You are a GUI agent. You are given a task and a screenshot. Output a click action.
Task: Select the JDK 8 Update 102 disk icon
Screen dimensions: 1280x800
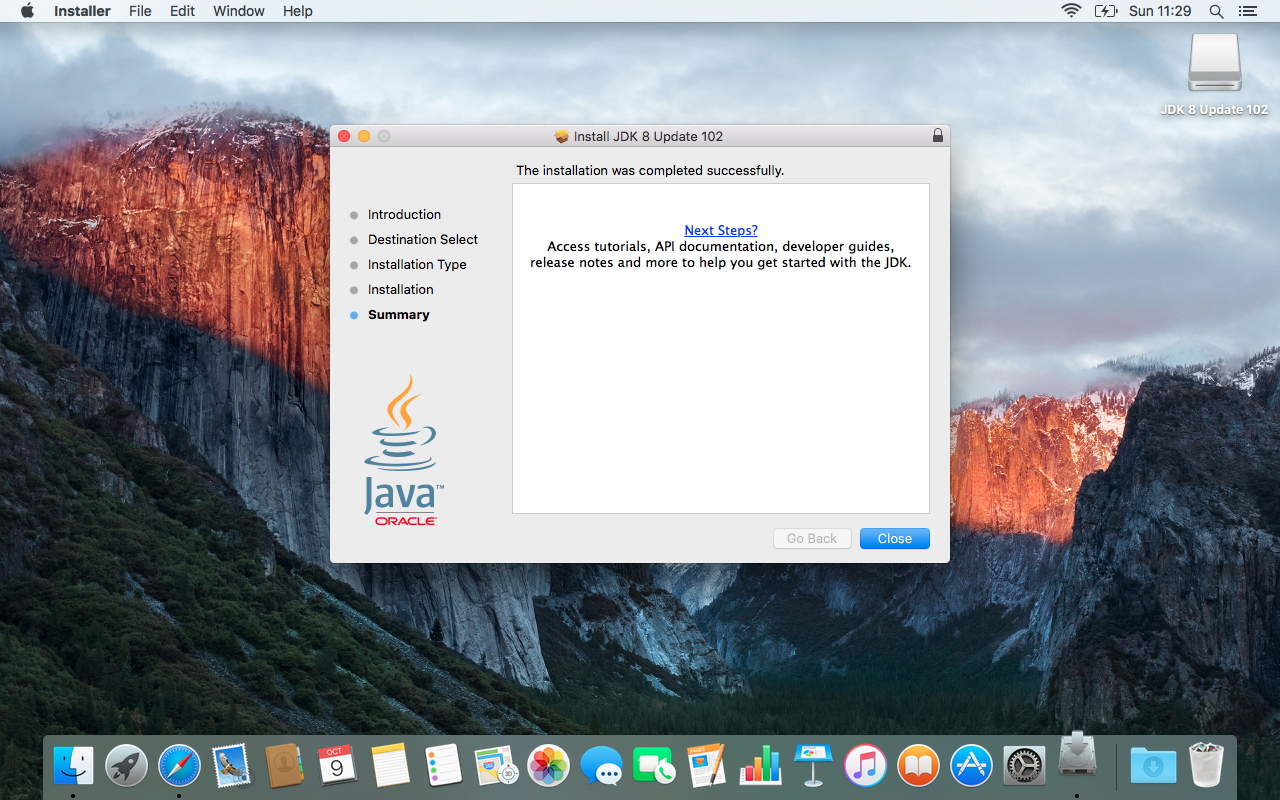[x=1213, y=63]
